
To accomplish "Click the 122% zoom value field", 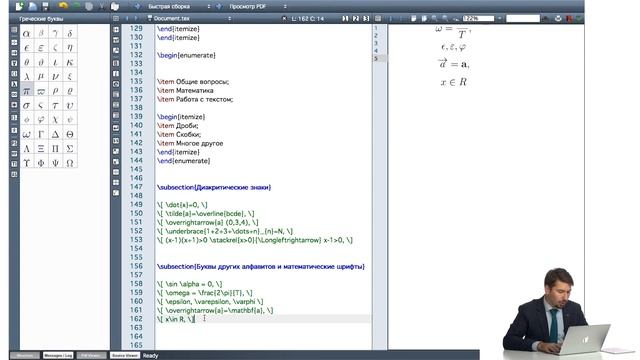I will coord(478,18).
